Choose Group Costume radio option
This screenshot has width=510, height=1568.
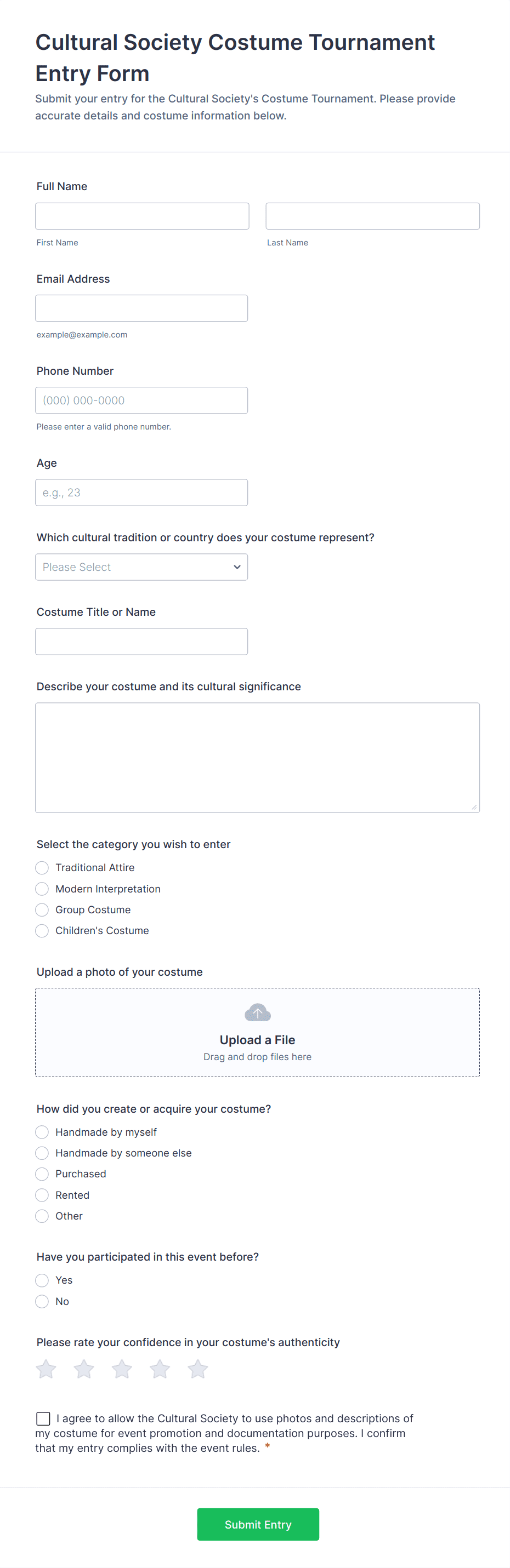(42, 909)
